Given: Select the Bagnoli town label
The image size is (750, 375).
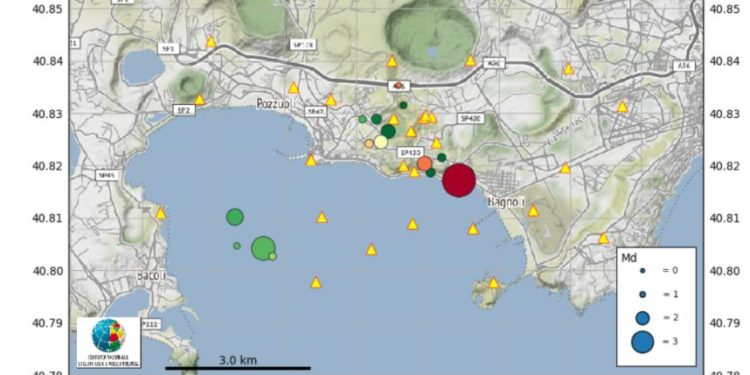Looking at the screenshot, I should pos(507,202).
